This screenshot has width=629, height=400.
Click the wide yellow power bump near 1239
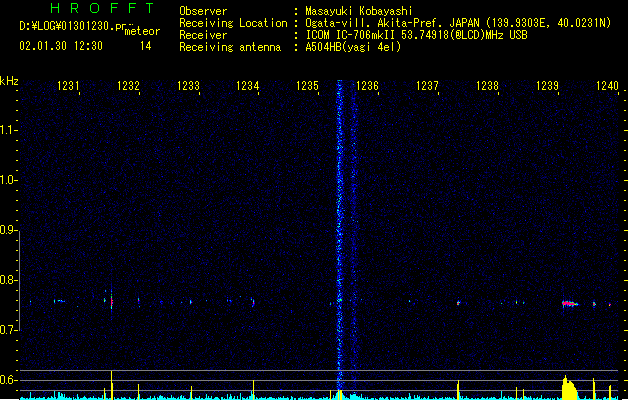coord(569,389)
